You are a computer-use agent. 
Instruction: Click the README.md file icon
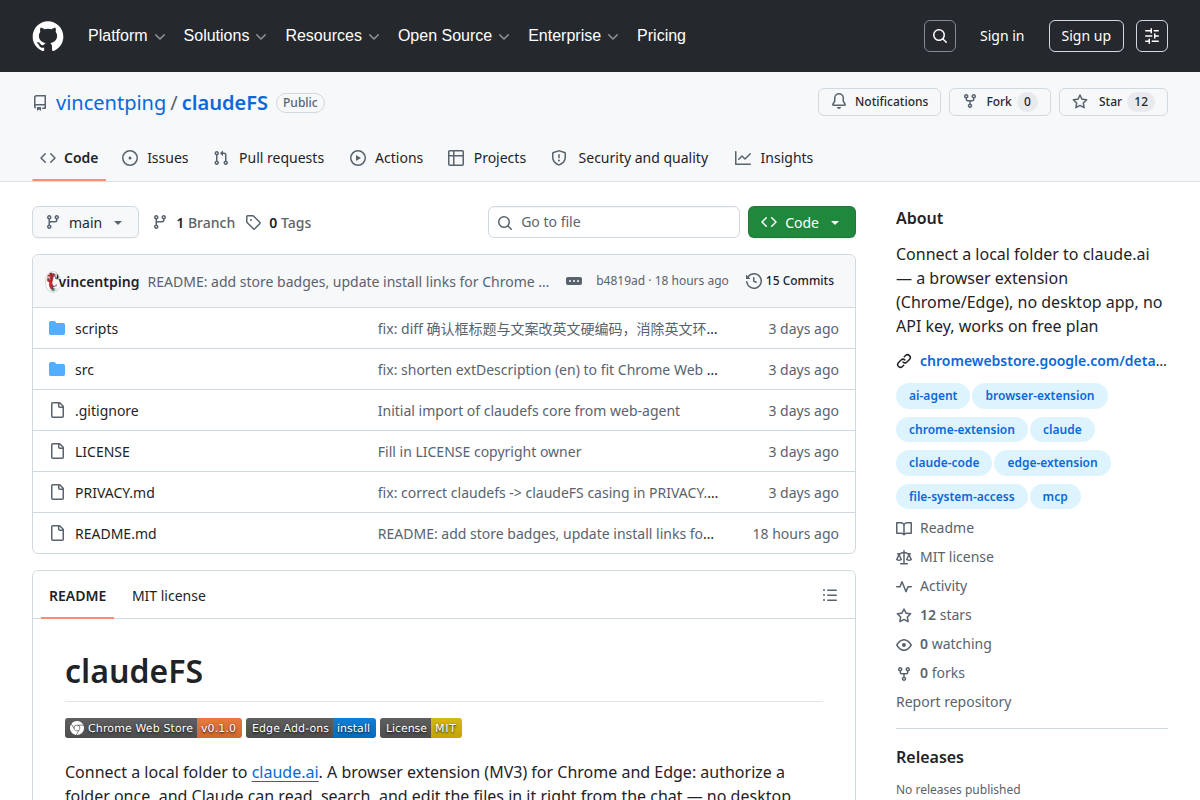click(57, 534)
